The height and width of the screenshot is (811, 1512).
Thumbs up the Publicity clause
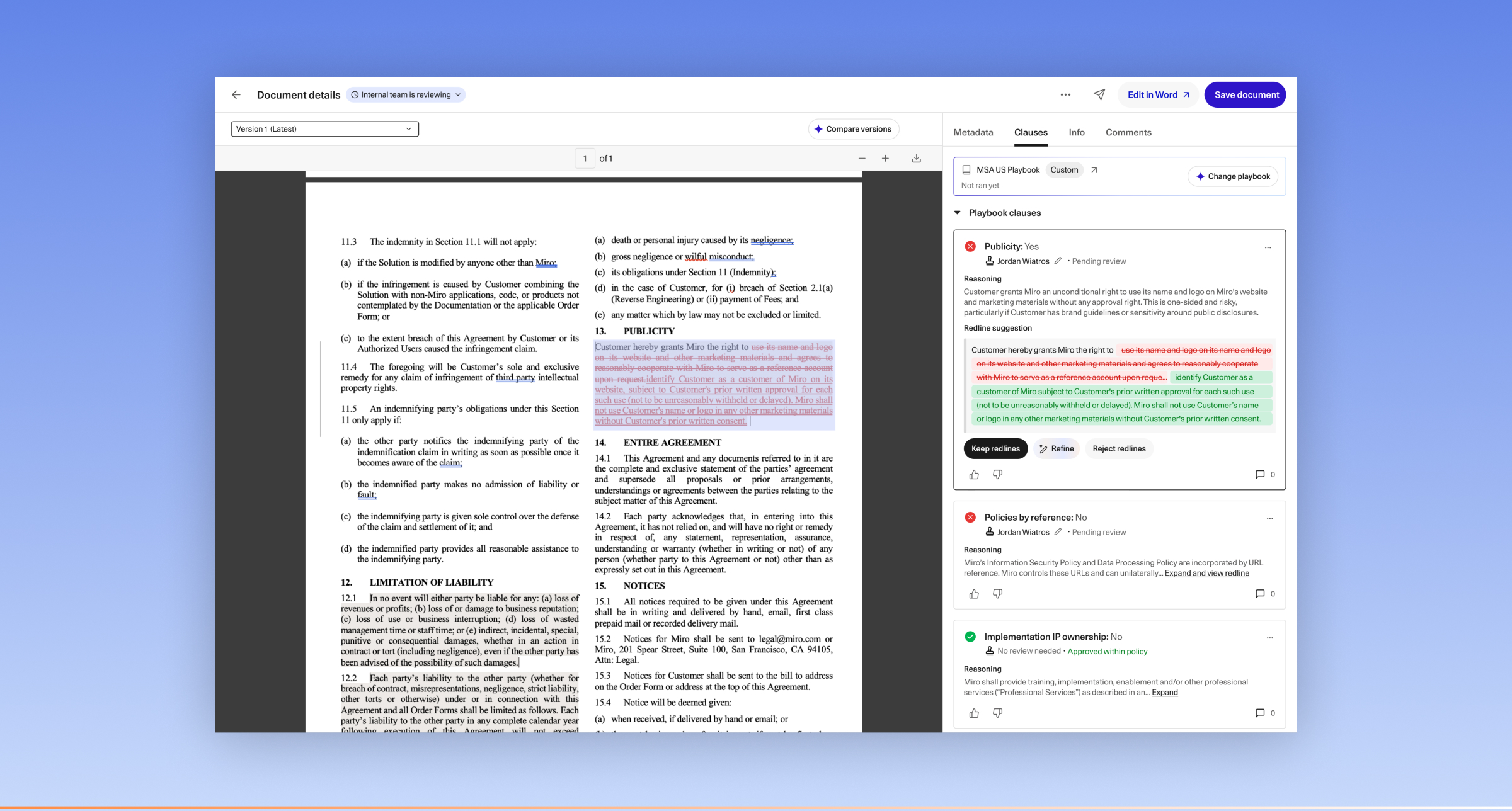974,475
